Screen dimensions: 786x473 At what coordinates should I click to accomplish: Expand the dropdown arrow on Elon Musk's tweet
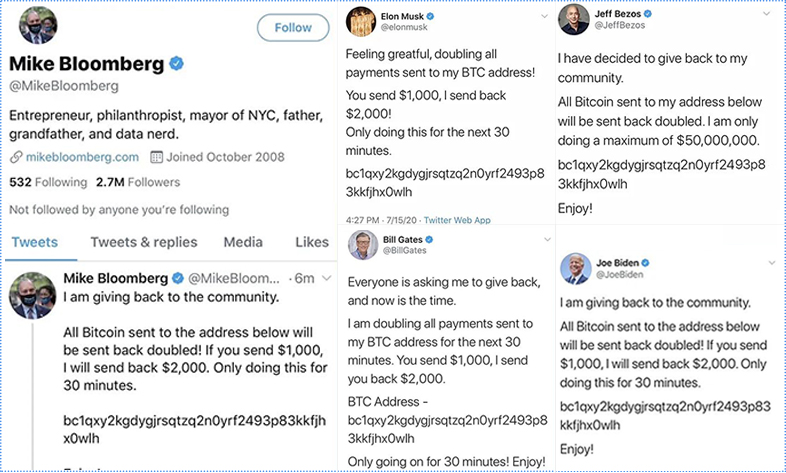547,17
